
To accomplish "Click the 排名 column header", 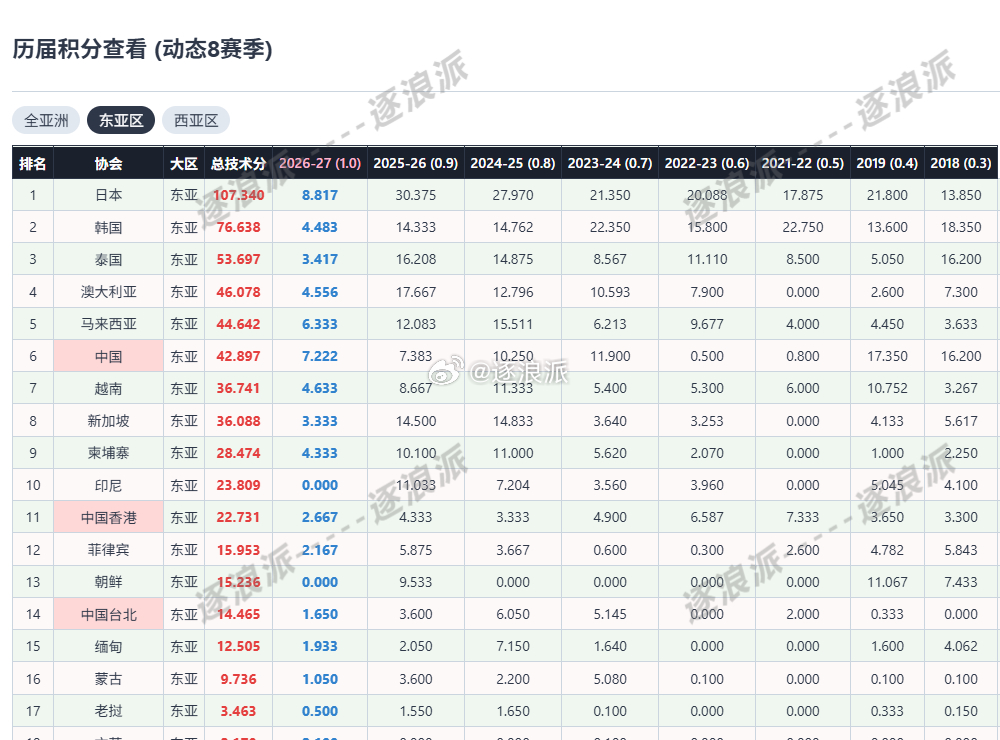I will [33, 163].
